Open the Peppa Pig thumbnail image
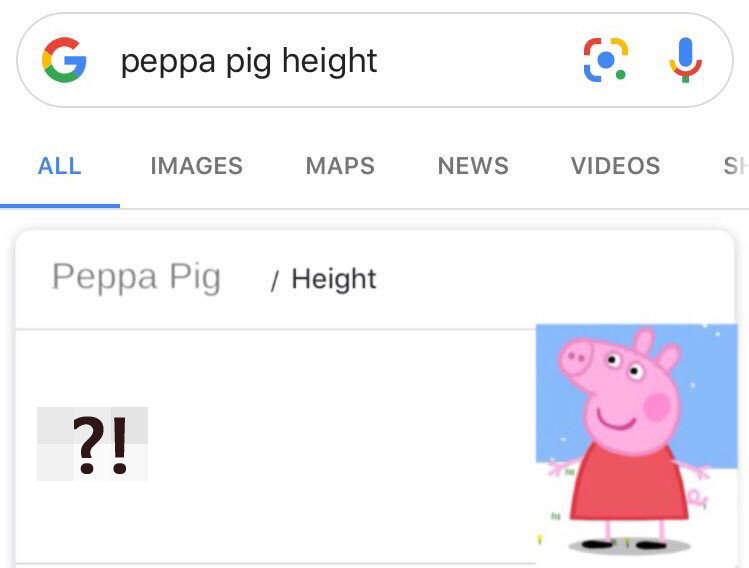 click(x=636, y=440)
